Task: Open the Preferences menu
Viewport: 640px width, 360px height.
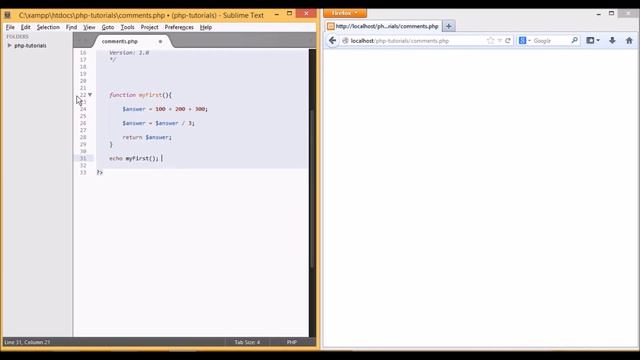Action: tap(179, 27)
